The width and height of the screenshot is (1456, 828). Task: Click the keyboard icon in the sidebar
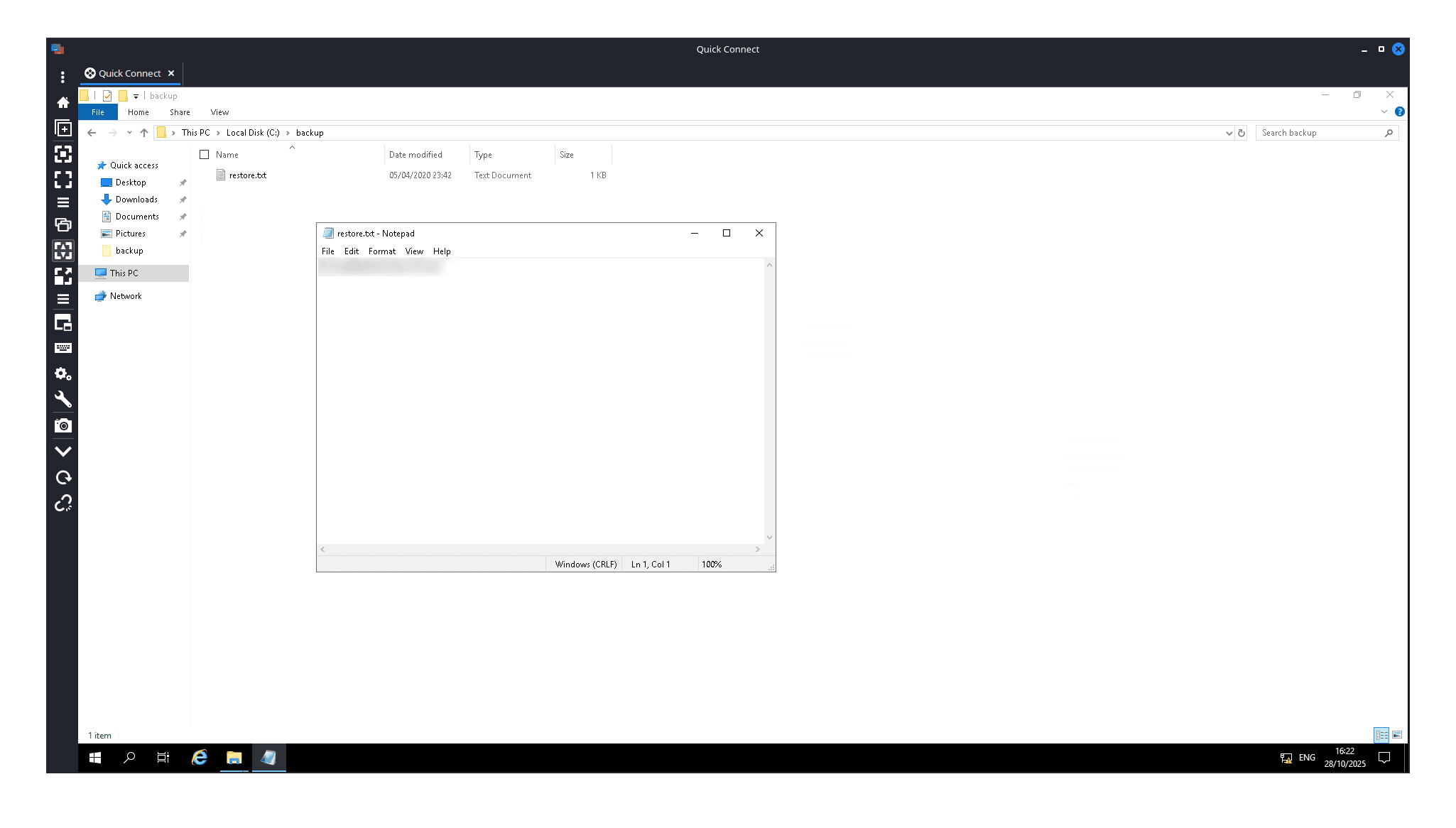[x=63, y=348]
